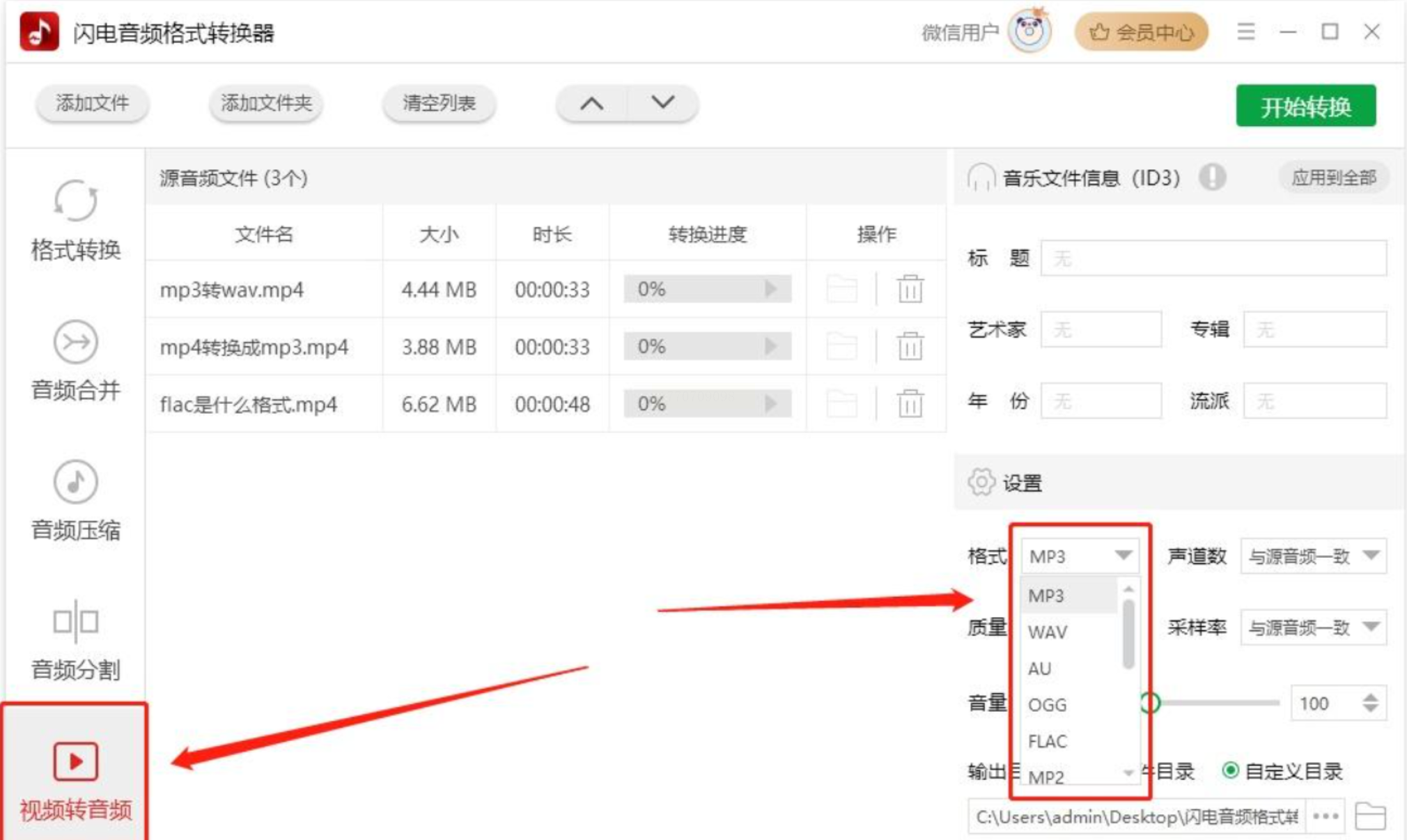Viewport: 1407px width, 840px height.
Task: Expand the 声道数 channel count dropdown
Action: [x=1314, y=556]
